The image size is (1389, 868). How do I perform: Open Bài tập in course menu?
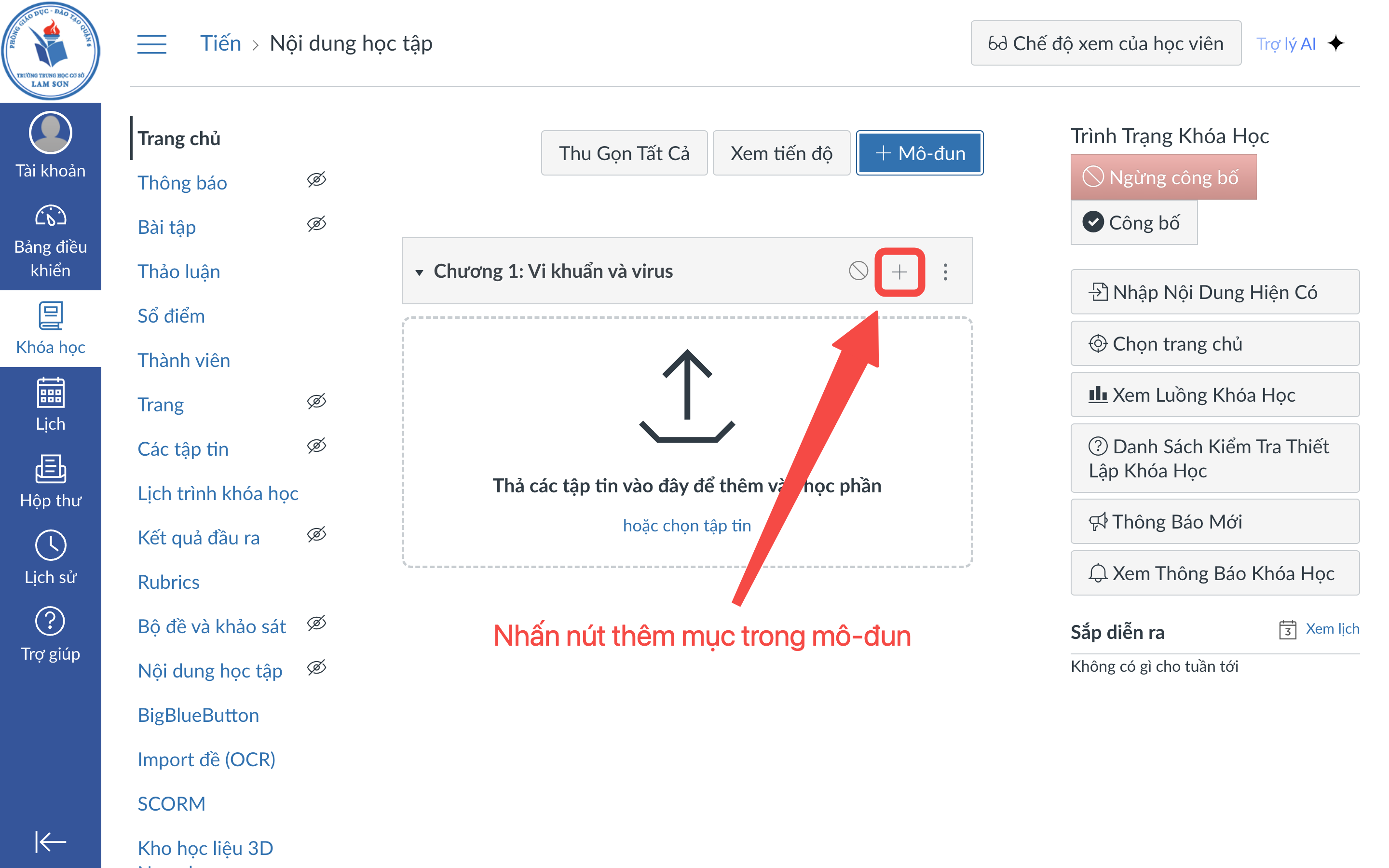pos(166,227)
